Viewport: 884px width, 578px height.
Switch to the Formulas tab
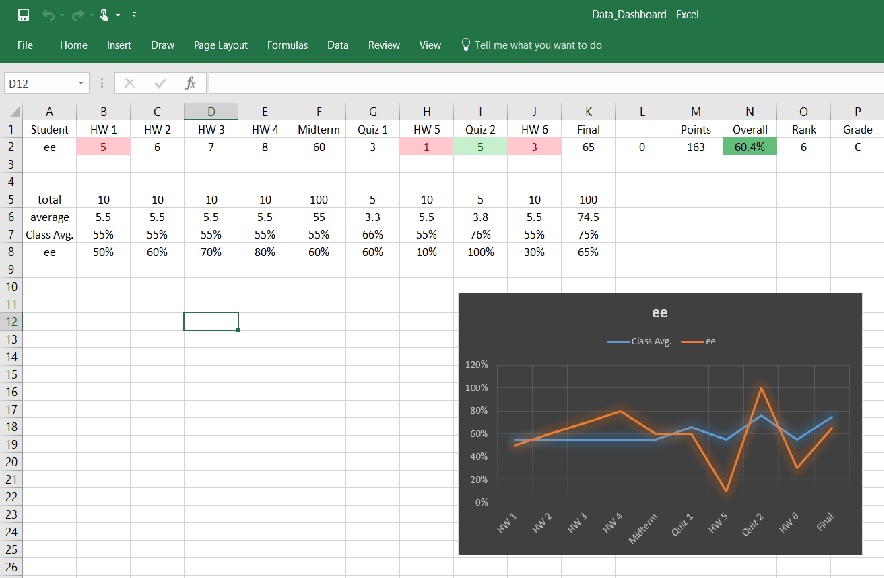(287, 45)
